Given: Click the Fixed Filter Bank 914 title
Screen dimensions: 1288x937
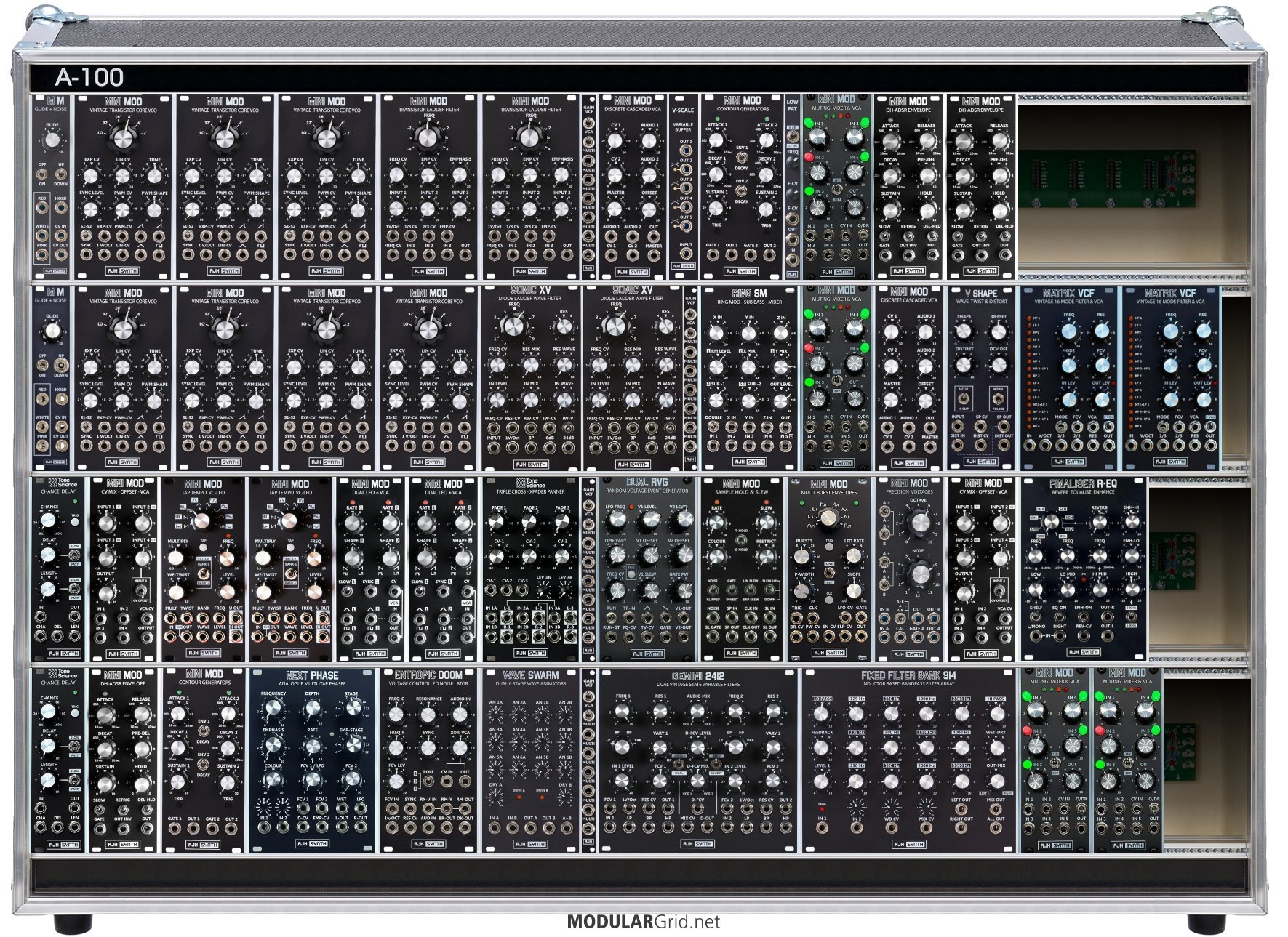Looking at the screenshot, I should pyautogui.click(x=908, y=675).
